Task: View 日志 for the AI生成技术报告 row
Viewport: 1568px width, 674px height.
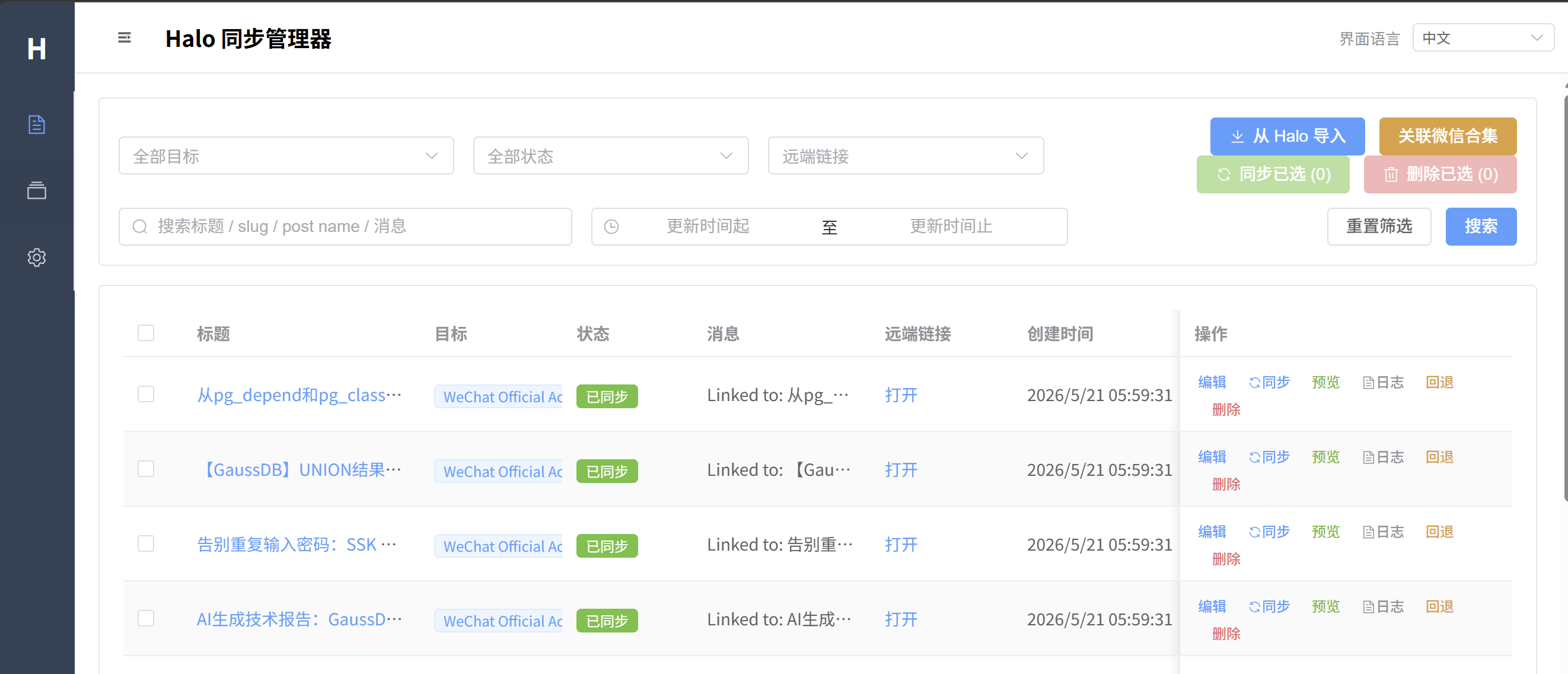Action: (1383, 607)
